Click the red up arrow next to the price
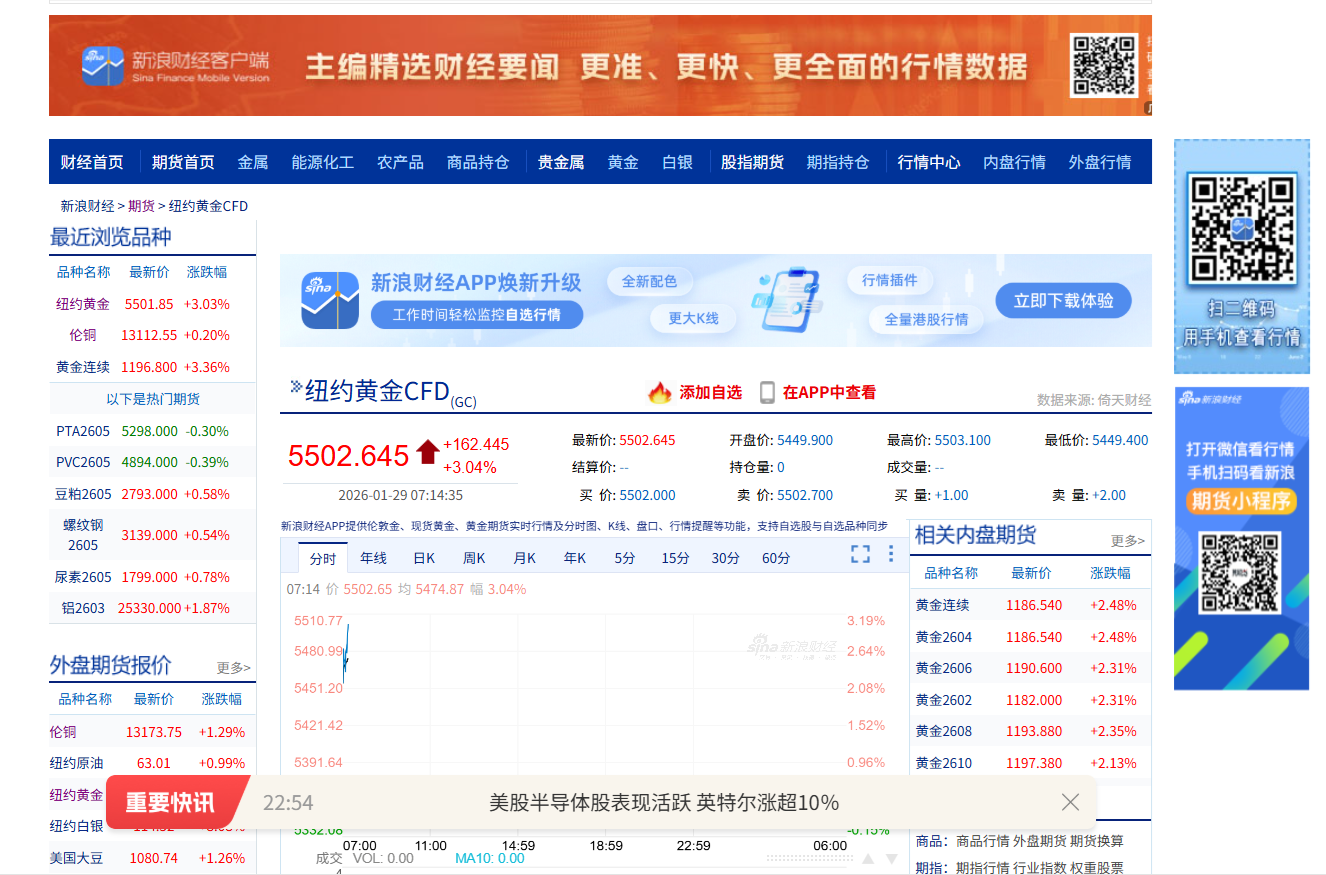 pos(428,452)
